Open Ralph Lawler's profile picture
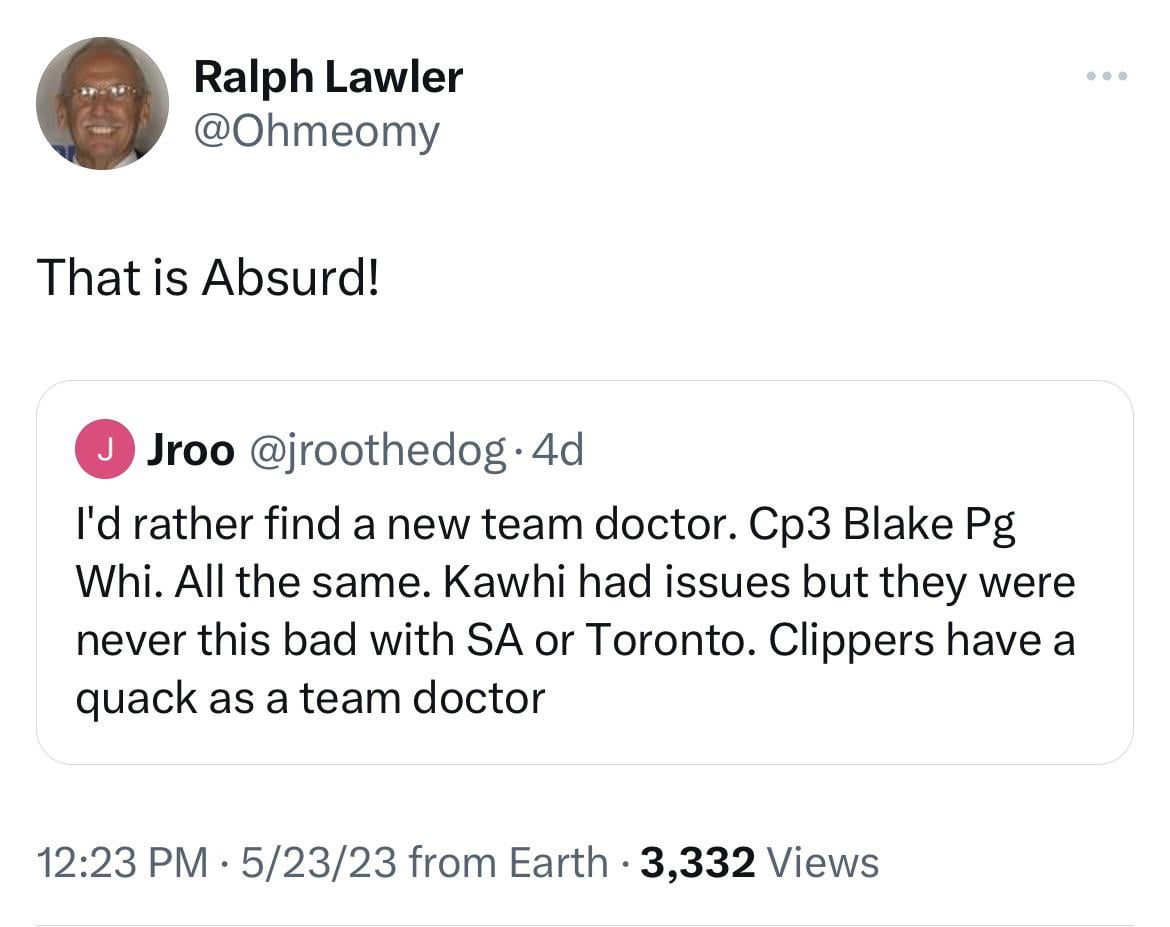The height and width of the screenshot is (927, 1170). tap(102, 103)
